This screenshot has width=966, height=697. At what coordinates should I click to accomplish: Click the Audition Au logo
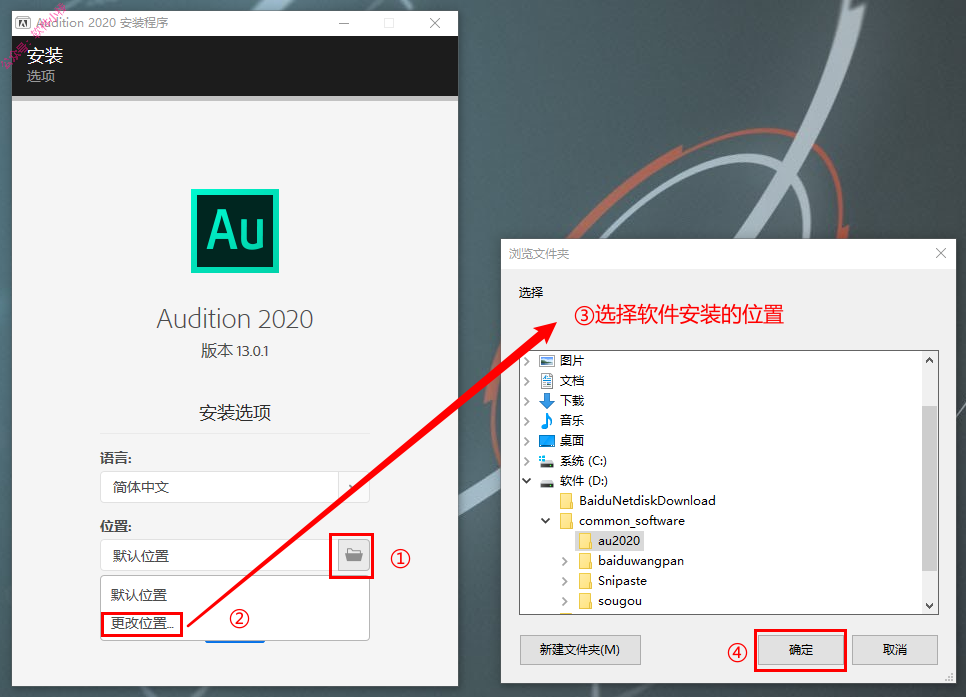tap(235, 231)
